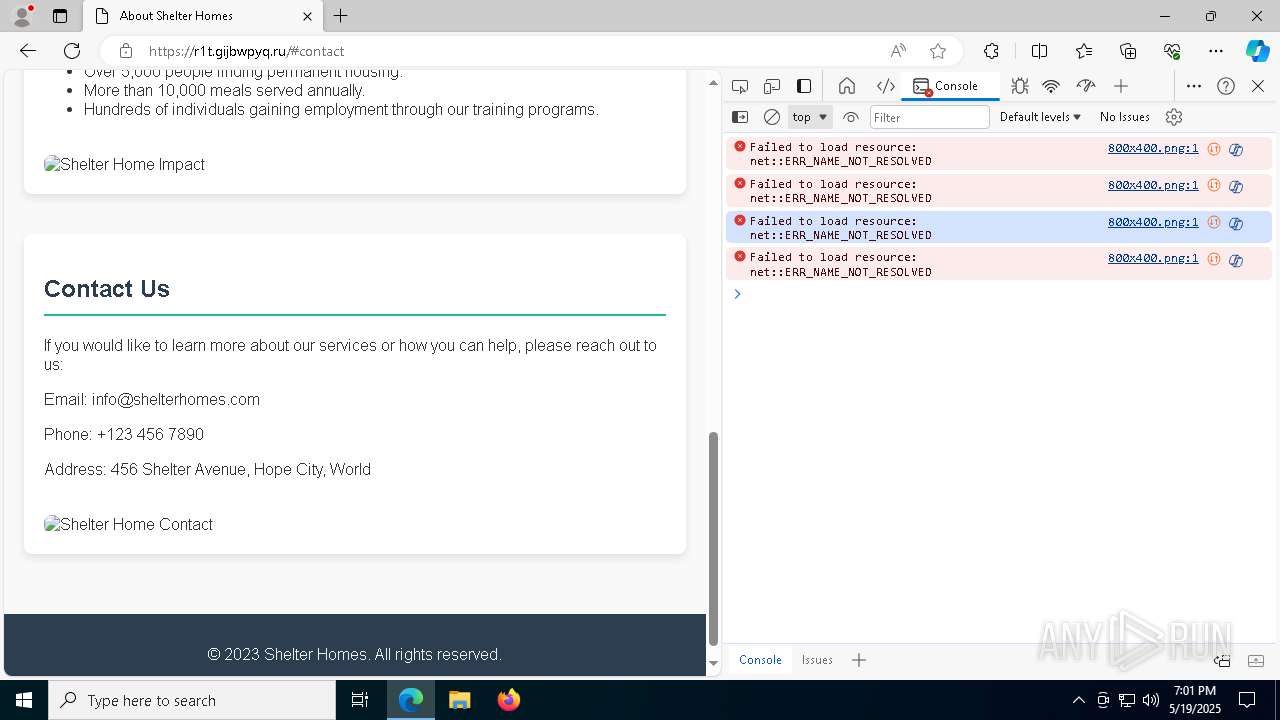This screenshot has height=720, width=1280.
Task: Open highlighted third error's 800x400.png:1 link
Action: [x=1153, y=222]
